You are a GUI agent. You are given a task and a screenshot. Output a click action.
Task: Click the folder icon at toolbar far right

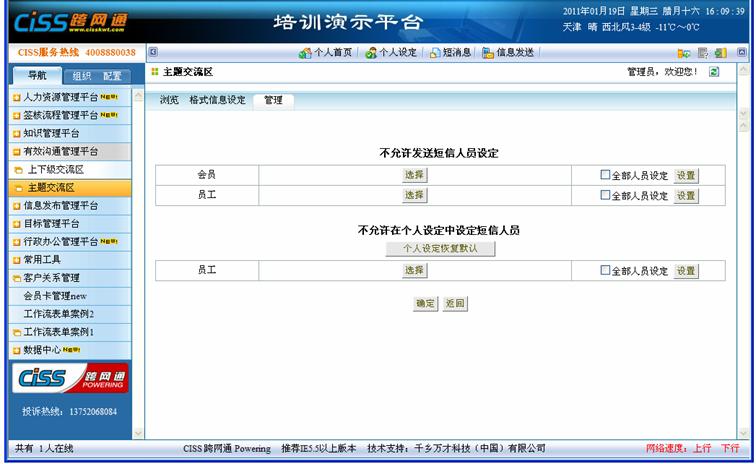pos(685,53)
